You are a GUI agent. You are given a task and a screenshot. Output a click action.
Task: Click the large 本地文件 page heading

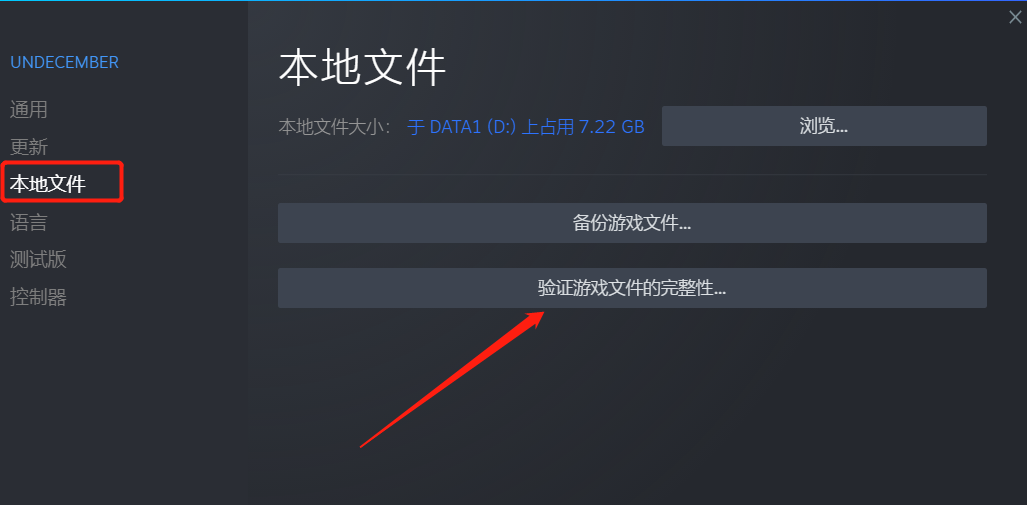[x=362, y=68]
